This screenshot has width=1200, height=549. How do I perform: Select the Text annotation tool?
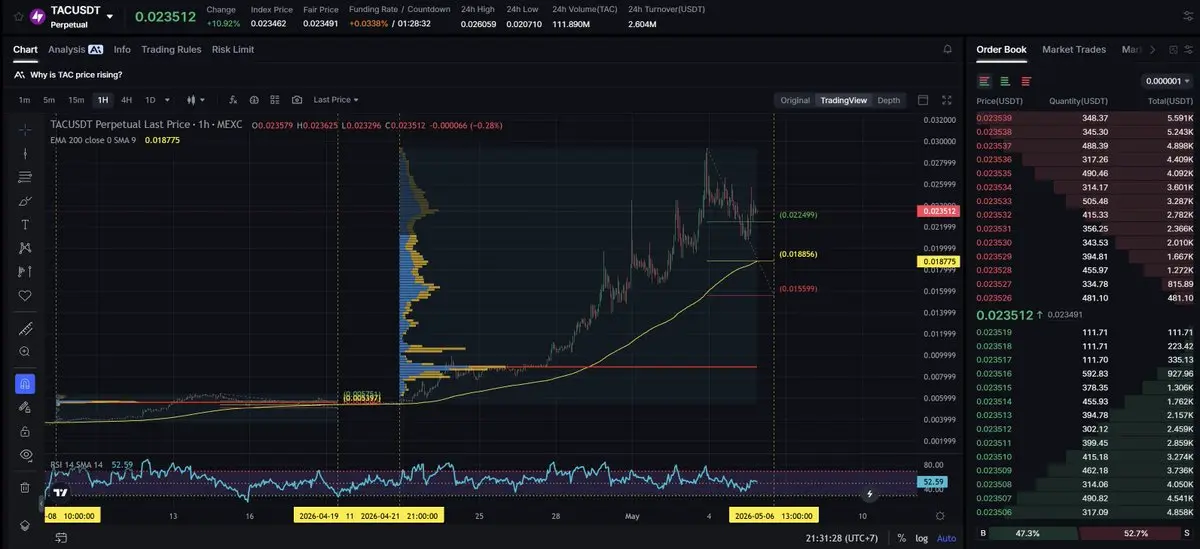point(25,224)
